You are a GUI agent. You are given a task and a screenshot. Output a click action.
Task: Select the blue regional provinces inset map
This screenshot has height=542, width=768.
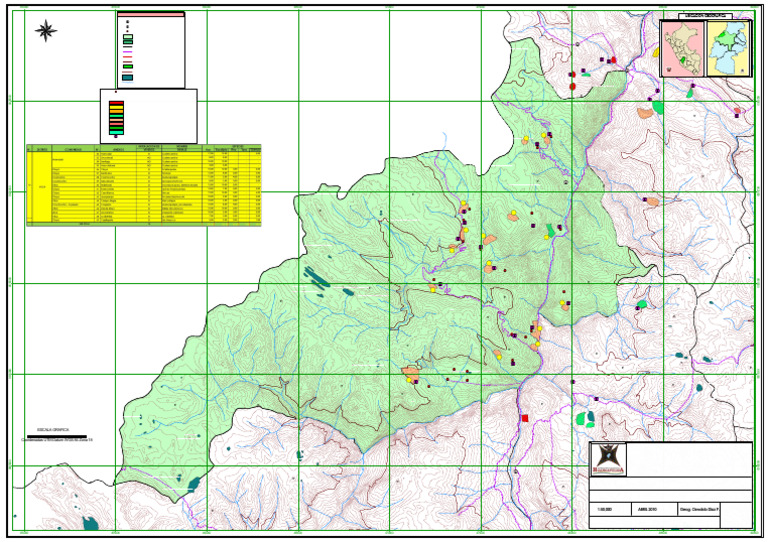729,49
